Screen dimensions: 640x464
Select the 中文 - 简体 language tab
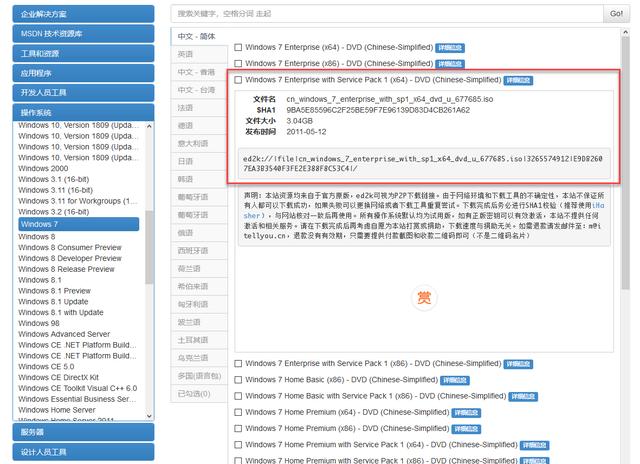tap(199, 36)
